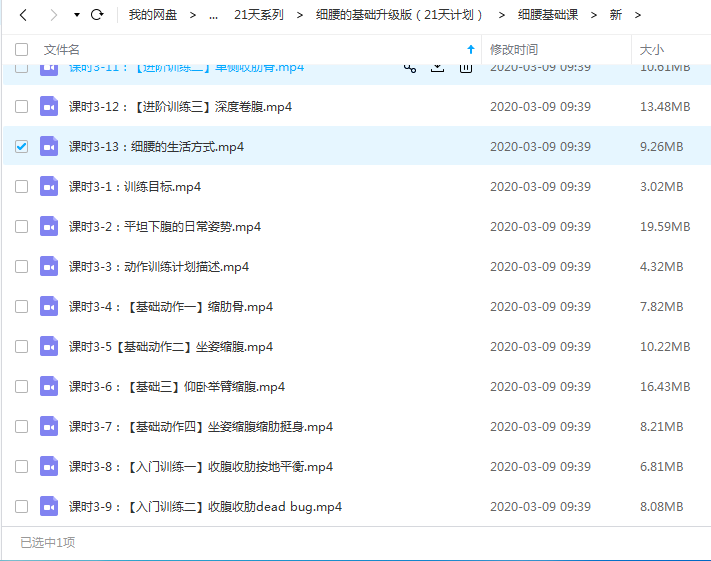Screen dimensions: 711x561
Task: Click the back navigation arrow
Action: [x=23, y=15]
